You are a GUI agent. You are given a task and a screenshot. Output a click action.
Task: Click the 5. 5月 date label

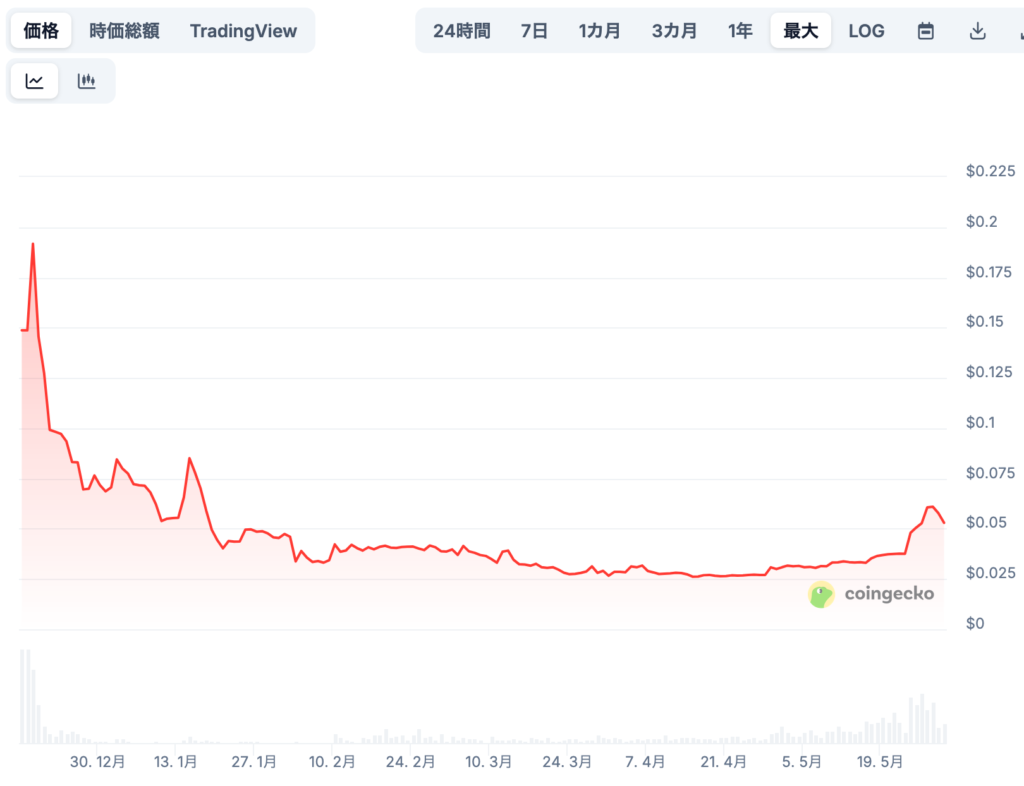[801, 762]
